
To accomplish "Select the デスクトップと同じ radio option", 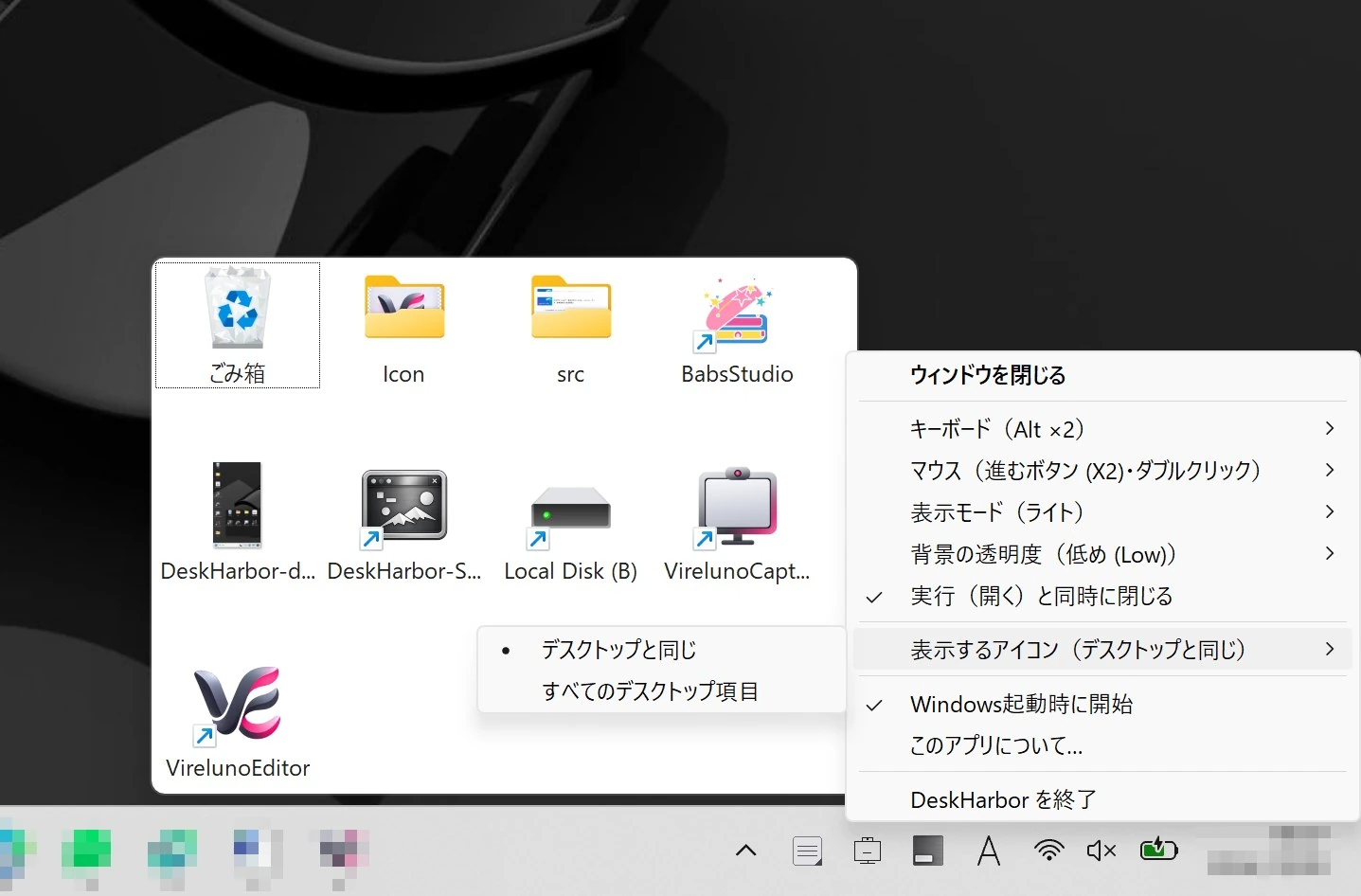I will 661,651.
